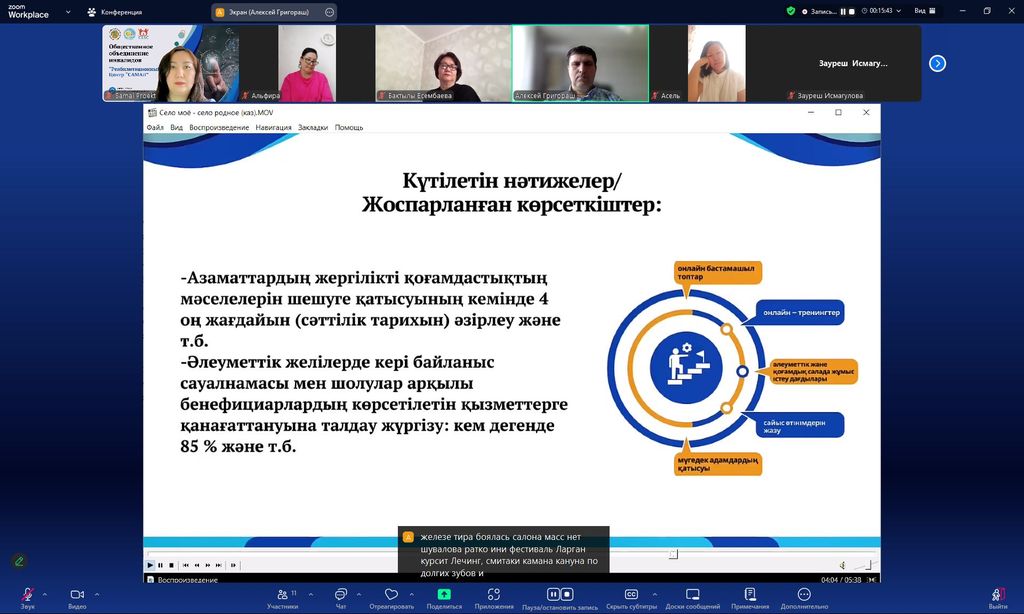Open the Воспроизведение menu in player
This screenshot has height=614, width=1024.
click(219, 128)
